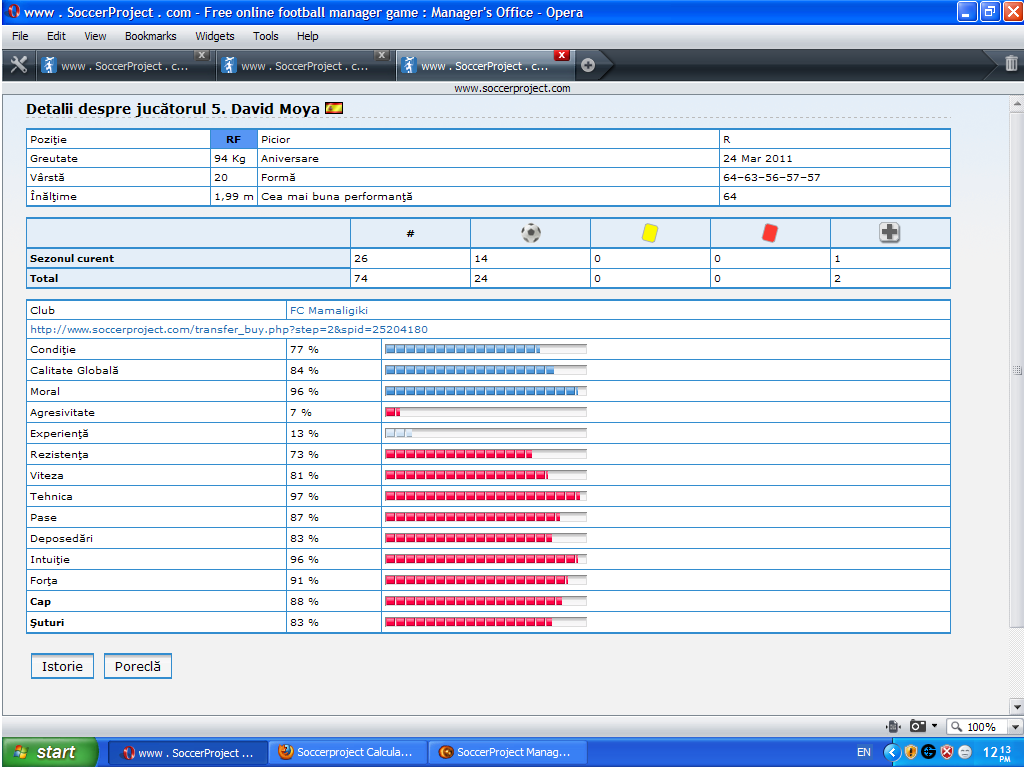
Task: Click the black and blue G tray icon
Action: pos(928,752)
